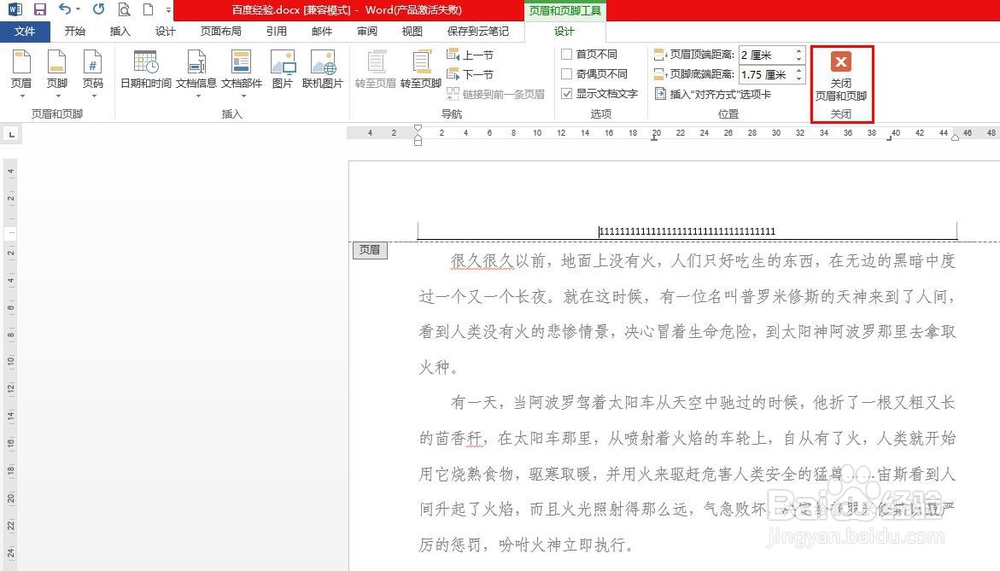Open Customize Quick Access Toolbar dropdown
The image size is (1000, 571).
(168, 10)
